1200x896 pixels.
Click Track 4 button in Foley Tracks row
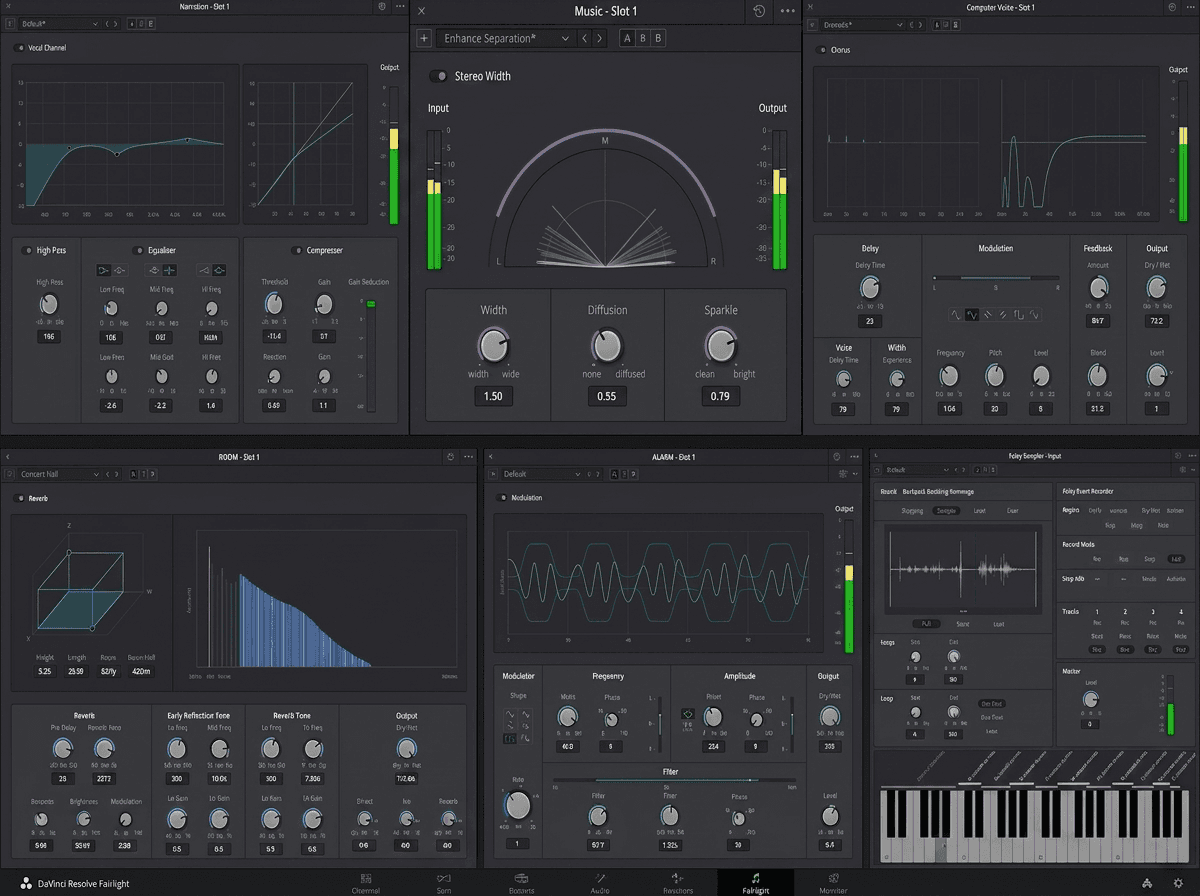(x=1181, y=611)
